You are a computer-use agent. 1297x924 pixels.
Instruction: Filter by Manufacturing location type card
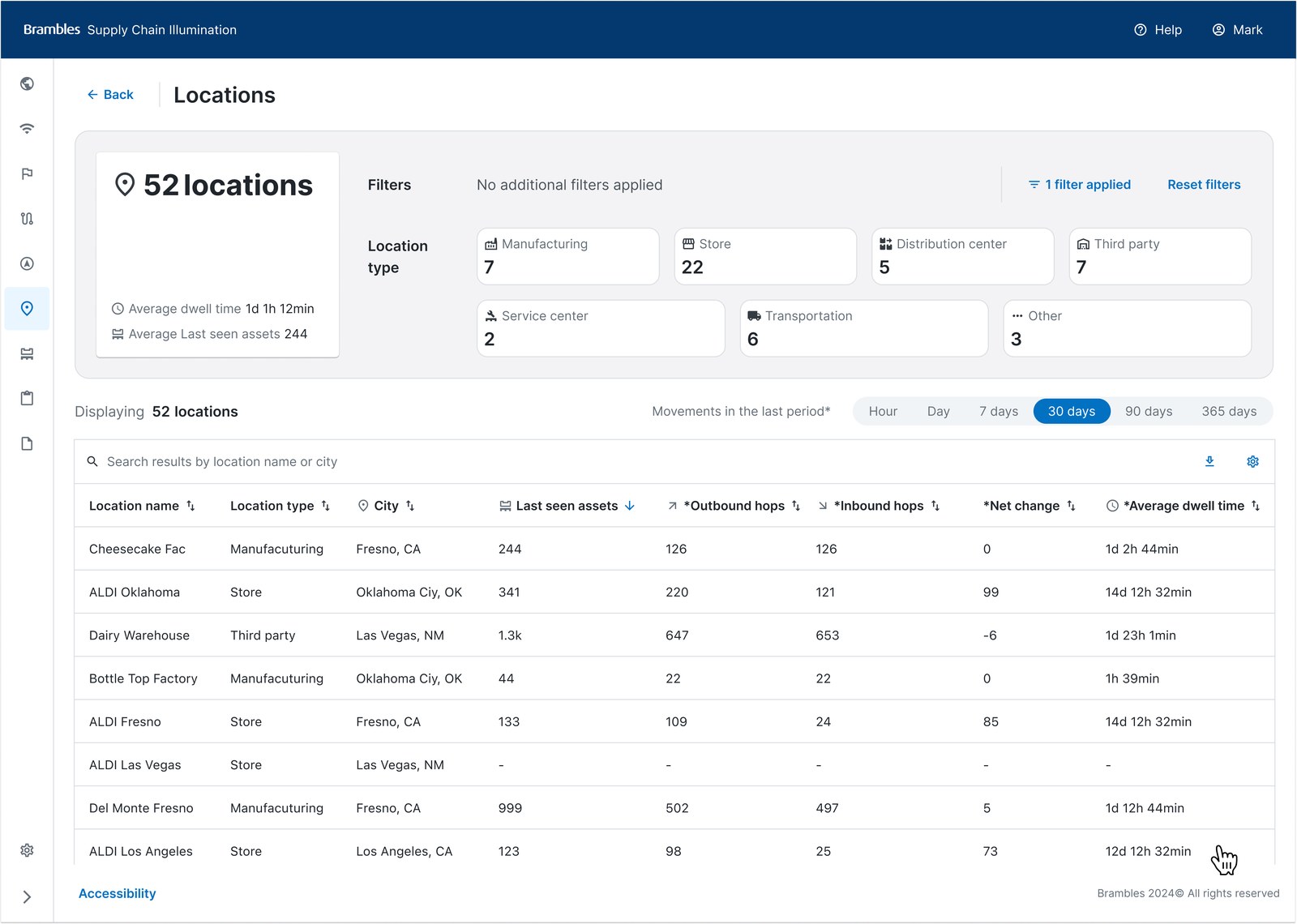coord(568,256)
